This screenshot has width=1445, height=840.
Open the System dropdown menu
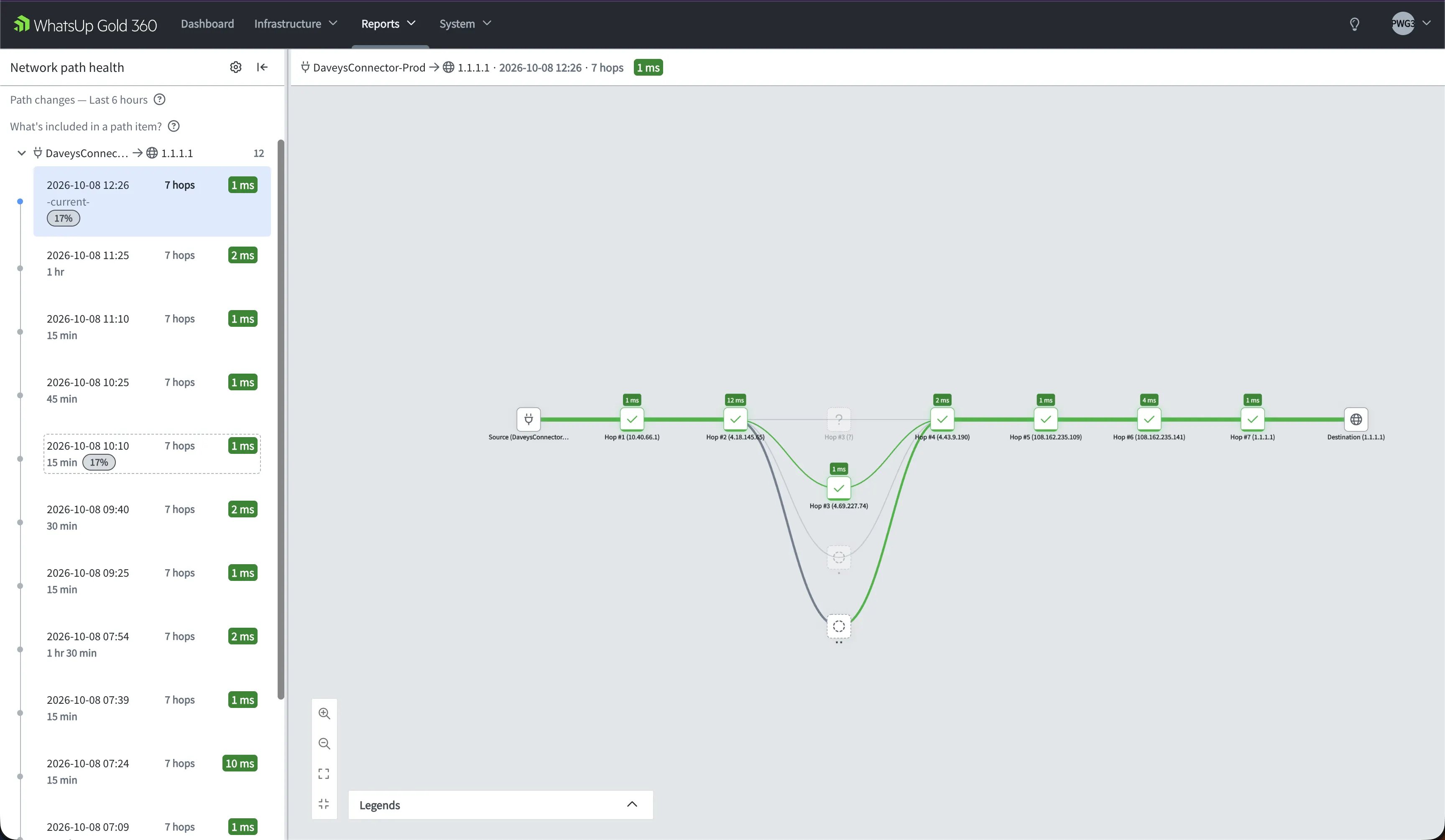465,23
